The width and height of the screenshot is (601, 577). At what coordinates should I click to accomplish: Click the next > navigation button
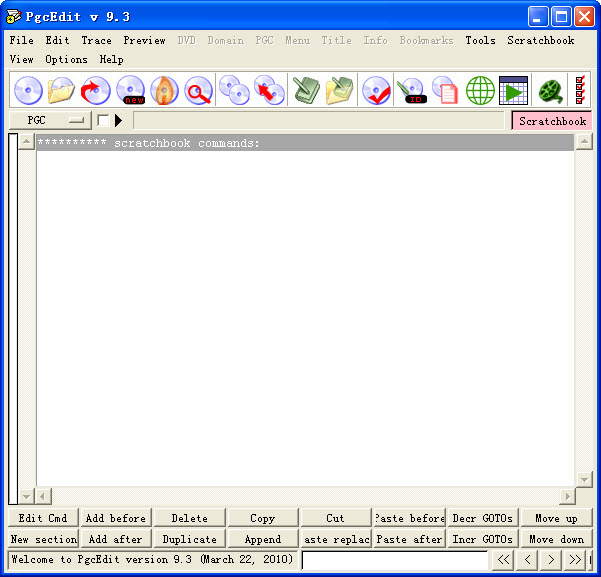[x=551, y=560]
